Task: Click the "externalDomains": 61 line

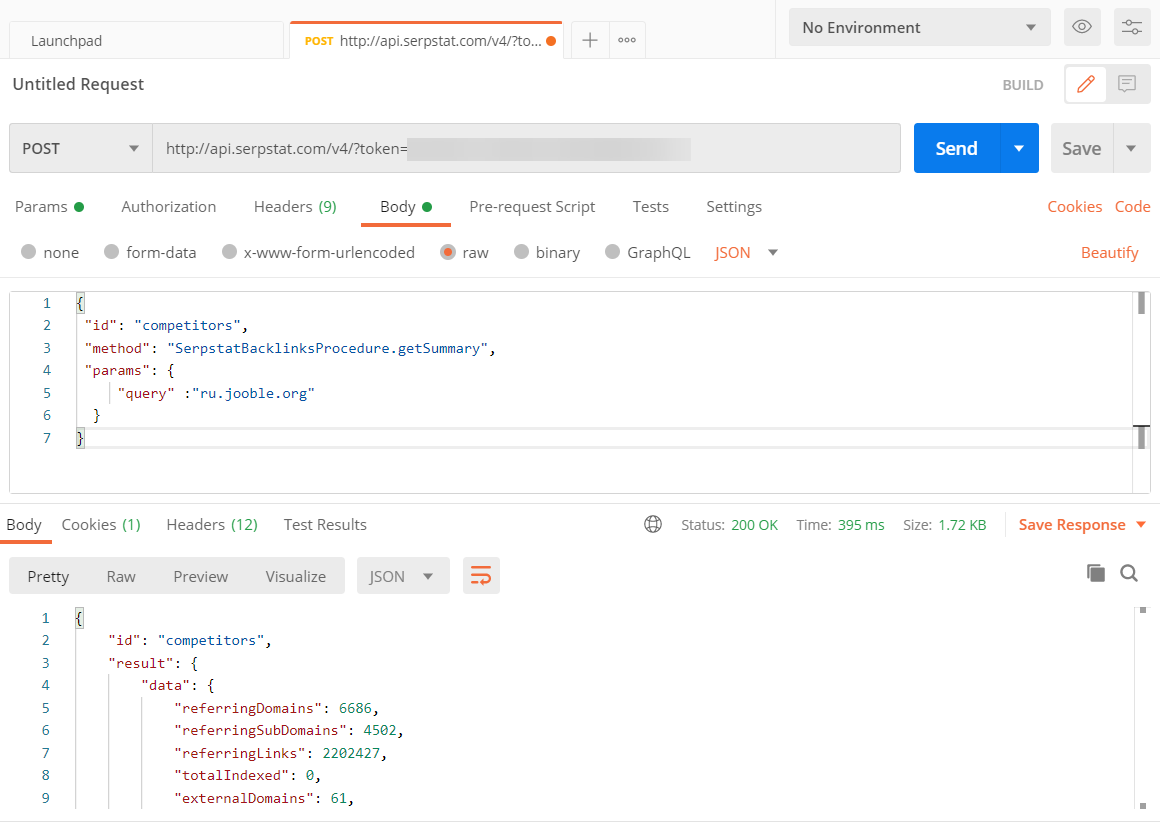Action: click(x=264, y=798)
